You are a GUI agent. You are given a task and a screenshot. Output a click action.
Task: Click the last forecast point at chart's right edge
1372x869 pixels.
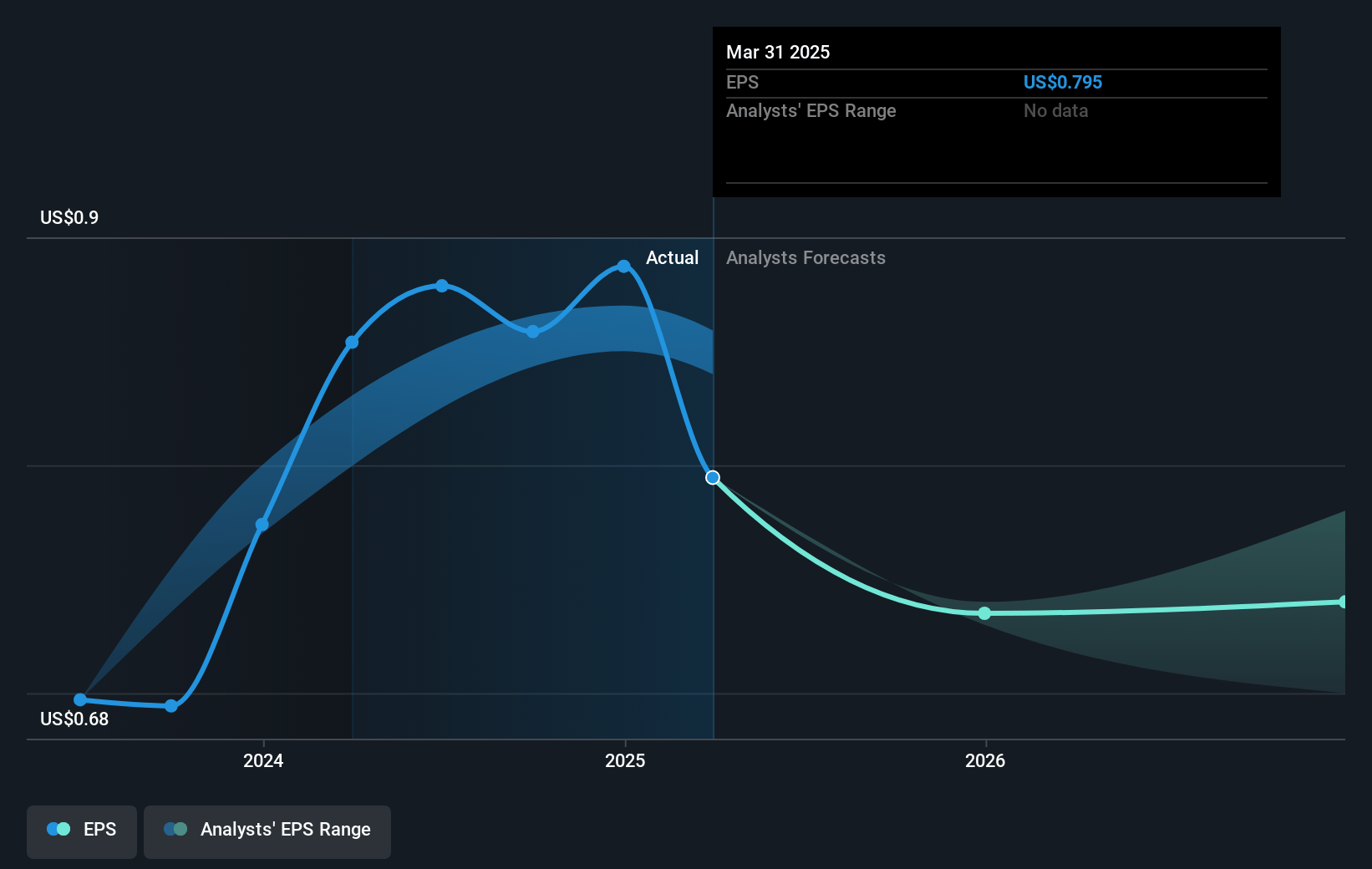(1343, 602)
